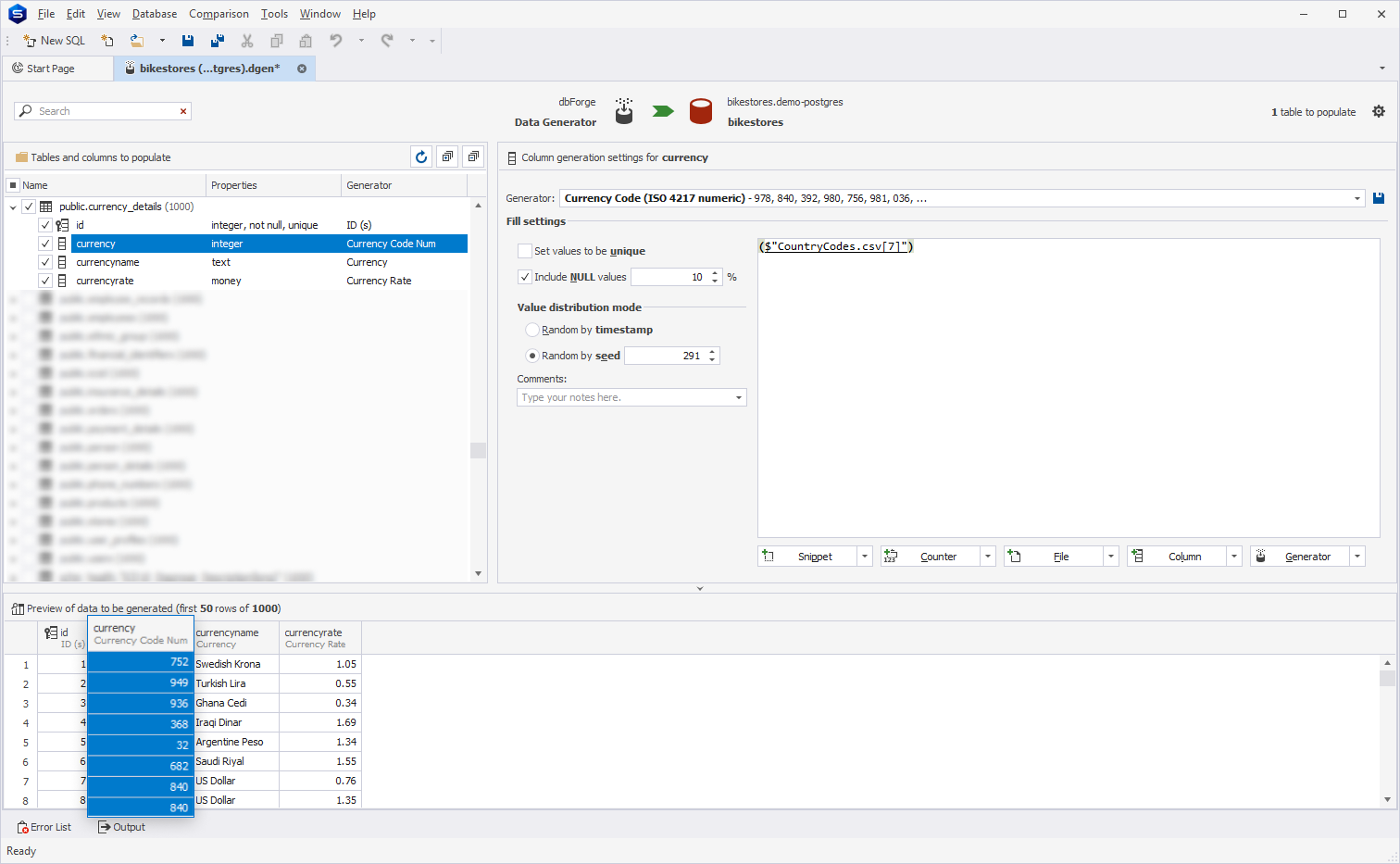Open the Comparison menu
Viewport: 1400px width, 864px height.
pyautogui.click(x=219, y=14)
